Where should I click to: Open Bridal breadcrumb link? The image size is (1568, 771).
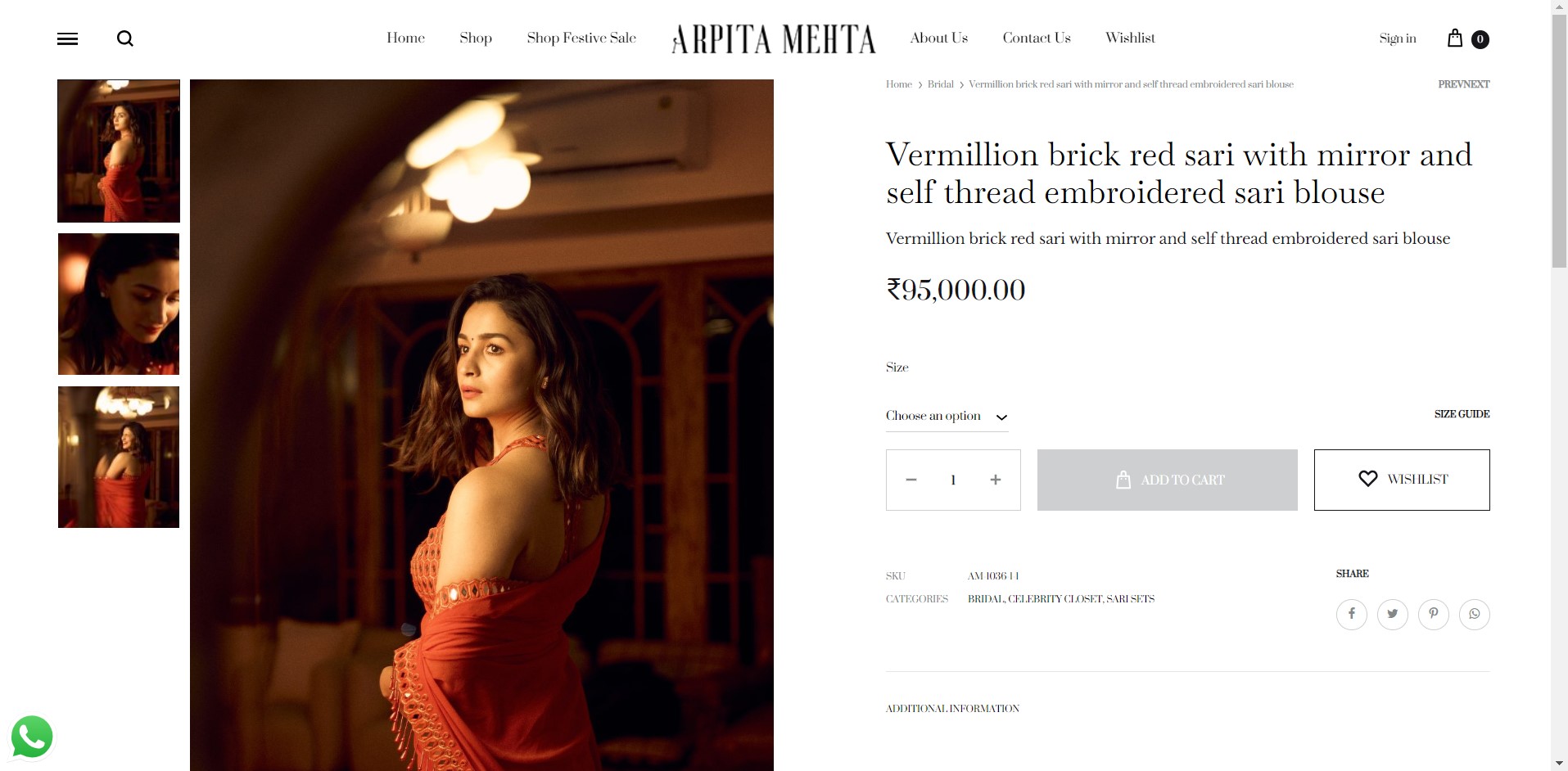940,84
